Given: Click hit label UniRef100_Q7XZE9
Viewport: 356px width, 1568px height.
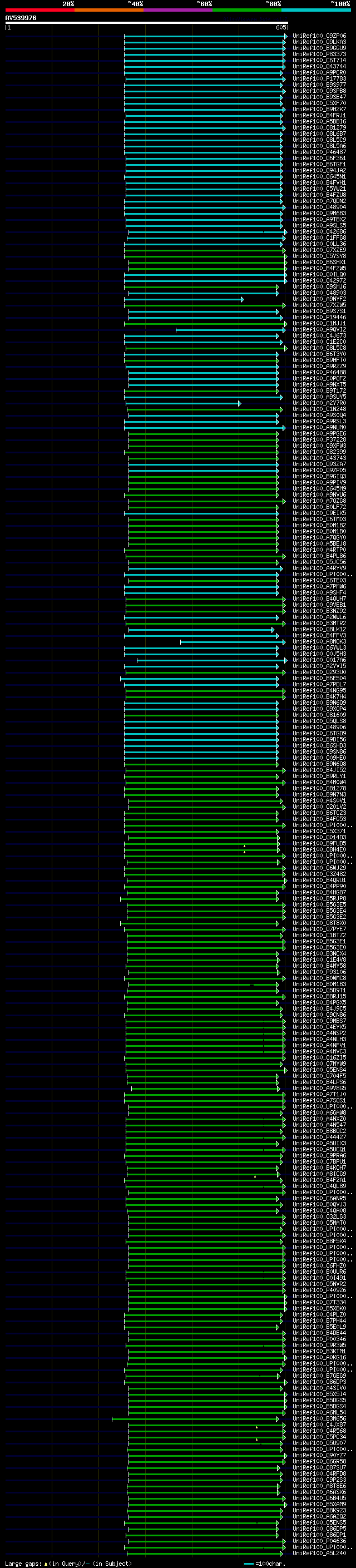Looking at the screenshot, I should [x=319, y=250].
